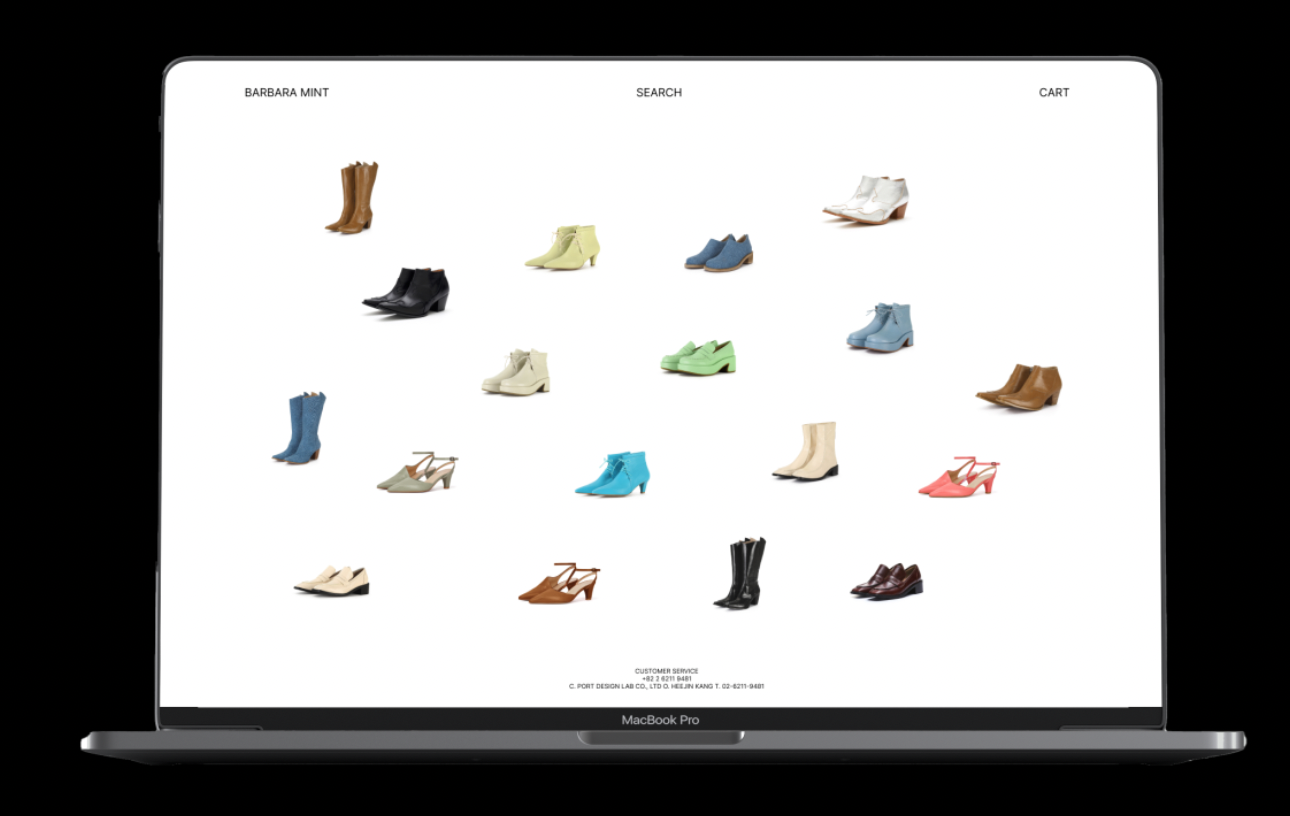Open the cream lace-up ankle boots
The width and height of the screenshot is (1290, 816).
[516, 372]
